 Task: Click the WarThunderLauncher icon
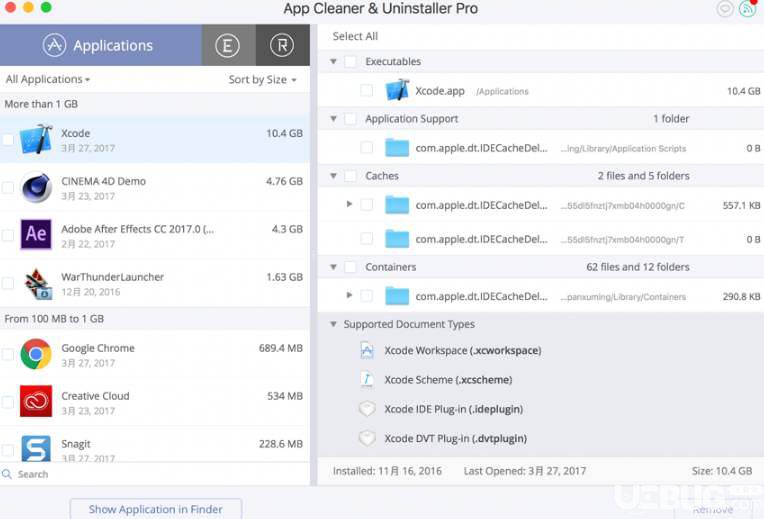click(x=37, y=283)
